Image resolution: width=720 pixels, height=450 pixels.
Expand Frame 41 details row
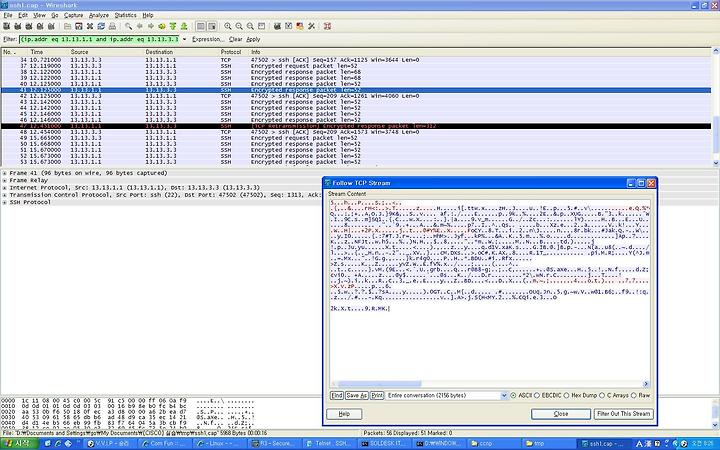[4, 173]
